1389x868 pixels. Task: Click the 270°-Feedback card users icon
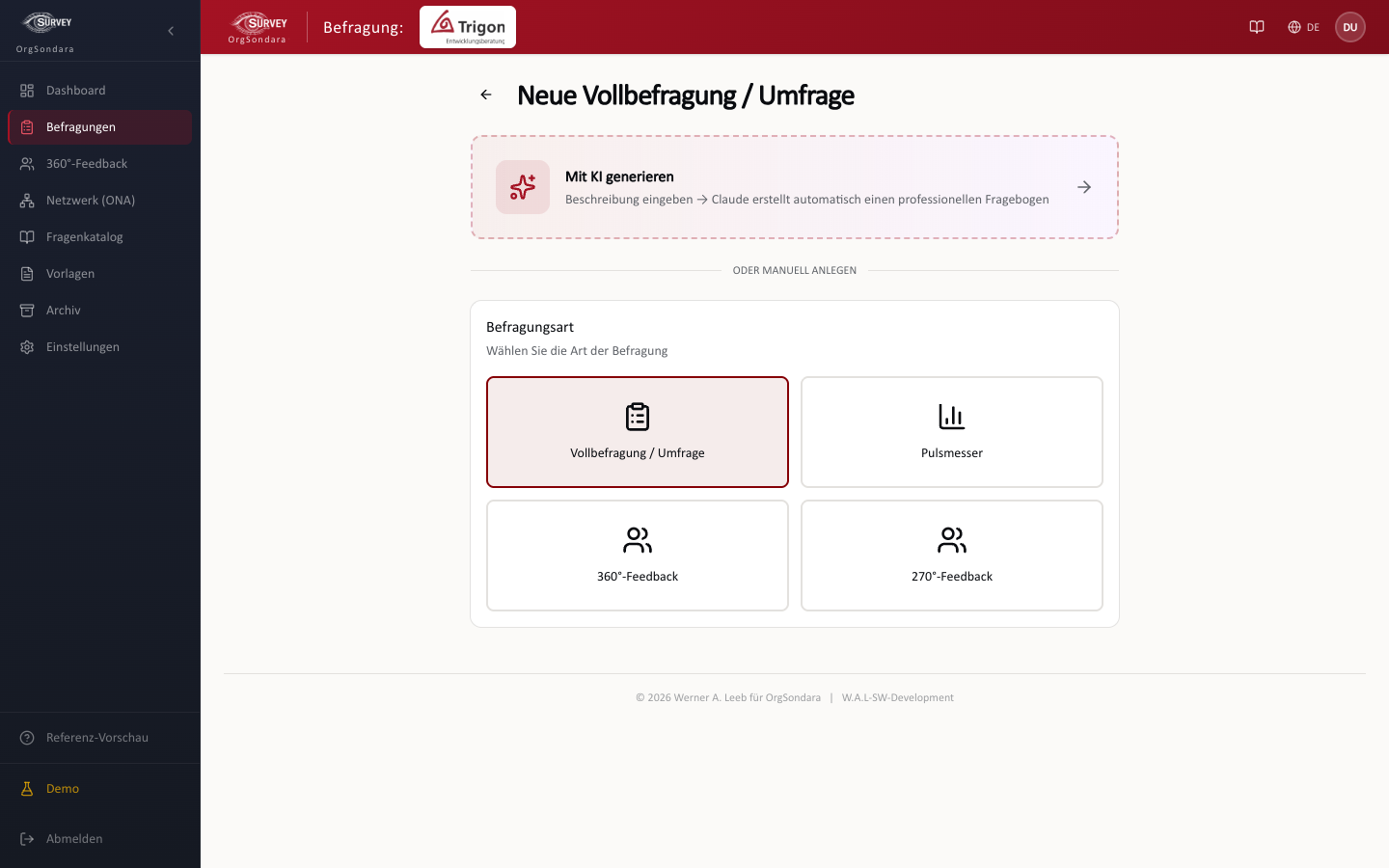(952, 540)
